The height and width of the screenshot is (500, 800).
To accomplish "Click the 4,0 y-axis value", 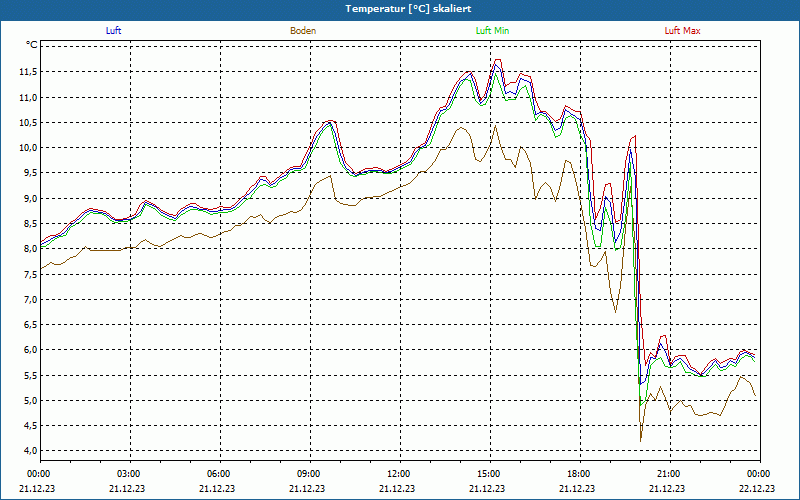I will pyautogui.click(x=30, y=451).
